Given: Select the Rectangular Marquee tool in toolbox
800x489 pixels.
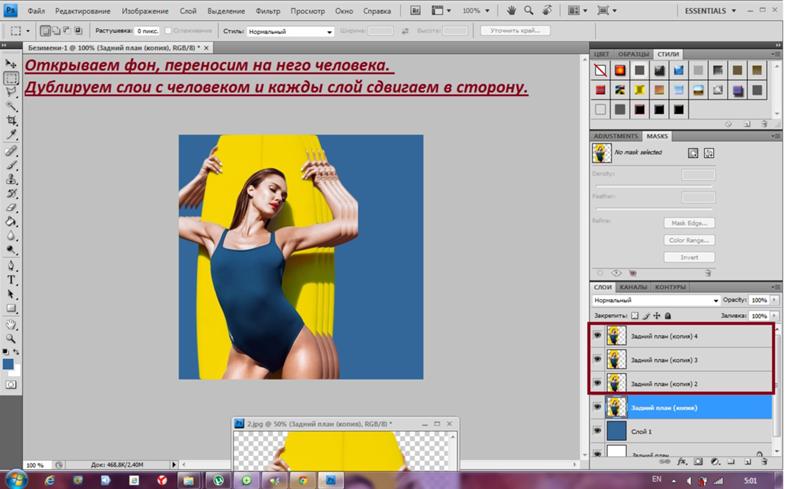Looking at the screenshot, I should tap(11, 78).
